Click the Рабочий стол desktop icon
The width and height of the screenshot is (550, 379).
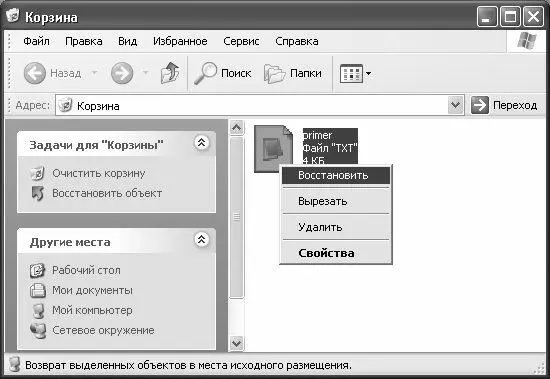(x=38, y=271)
